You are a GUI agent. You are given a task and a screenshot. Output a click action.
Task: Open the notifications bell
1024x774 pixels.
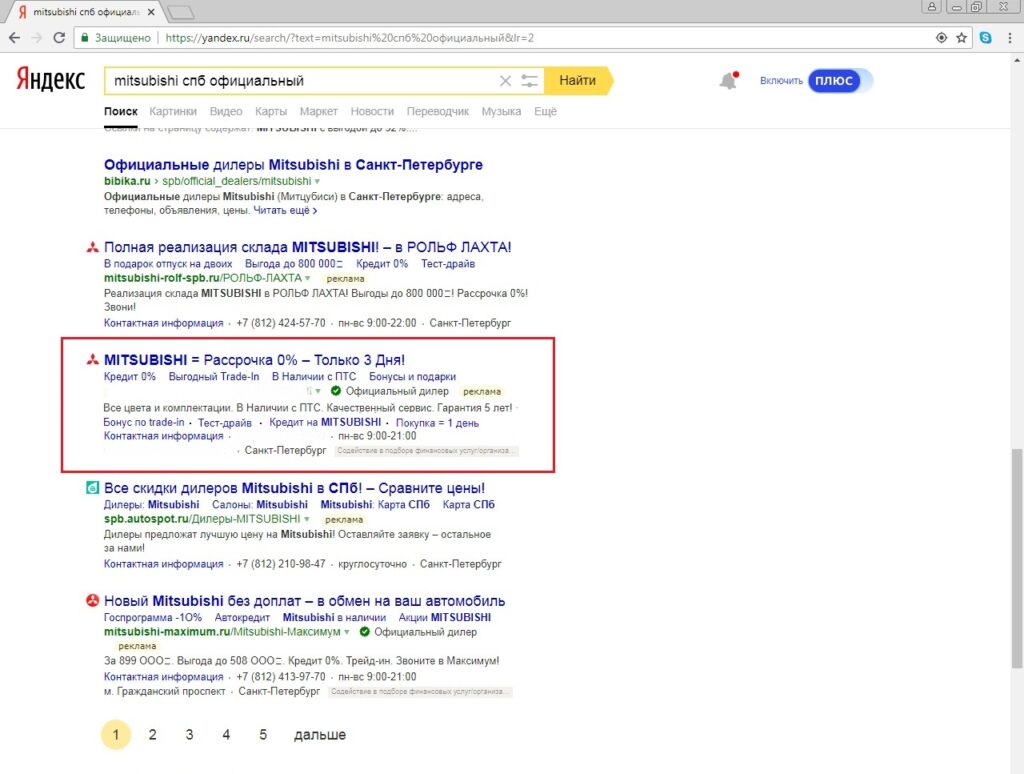729,81
